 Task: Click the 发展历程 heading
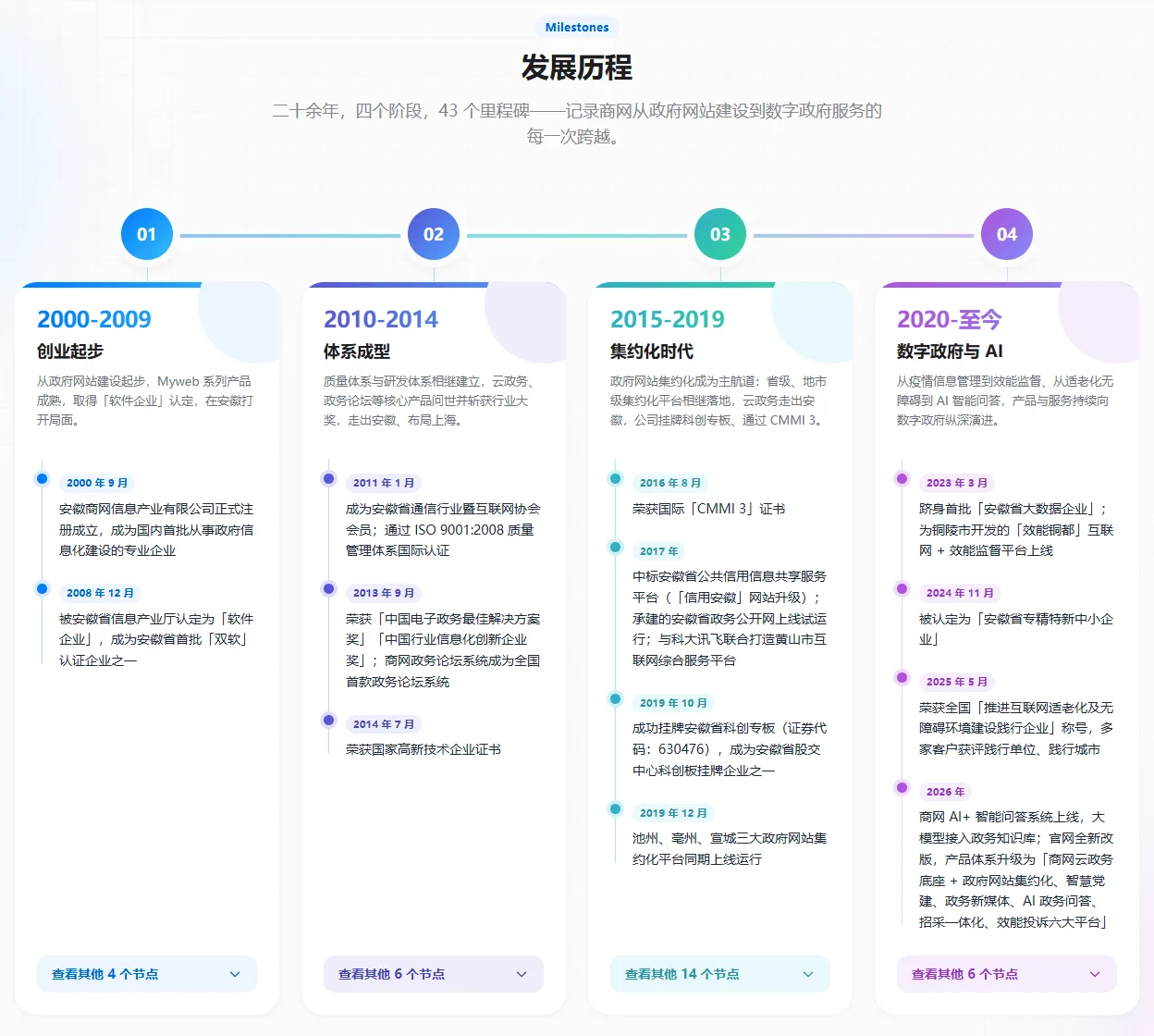click(577, 68)
